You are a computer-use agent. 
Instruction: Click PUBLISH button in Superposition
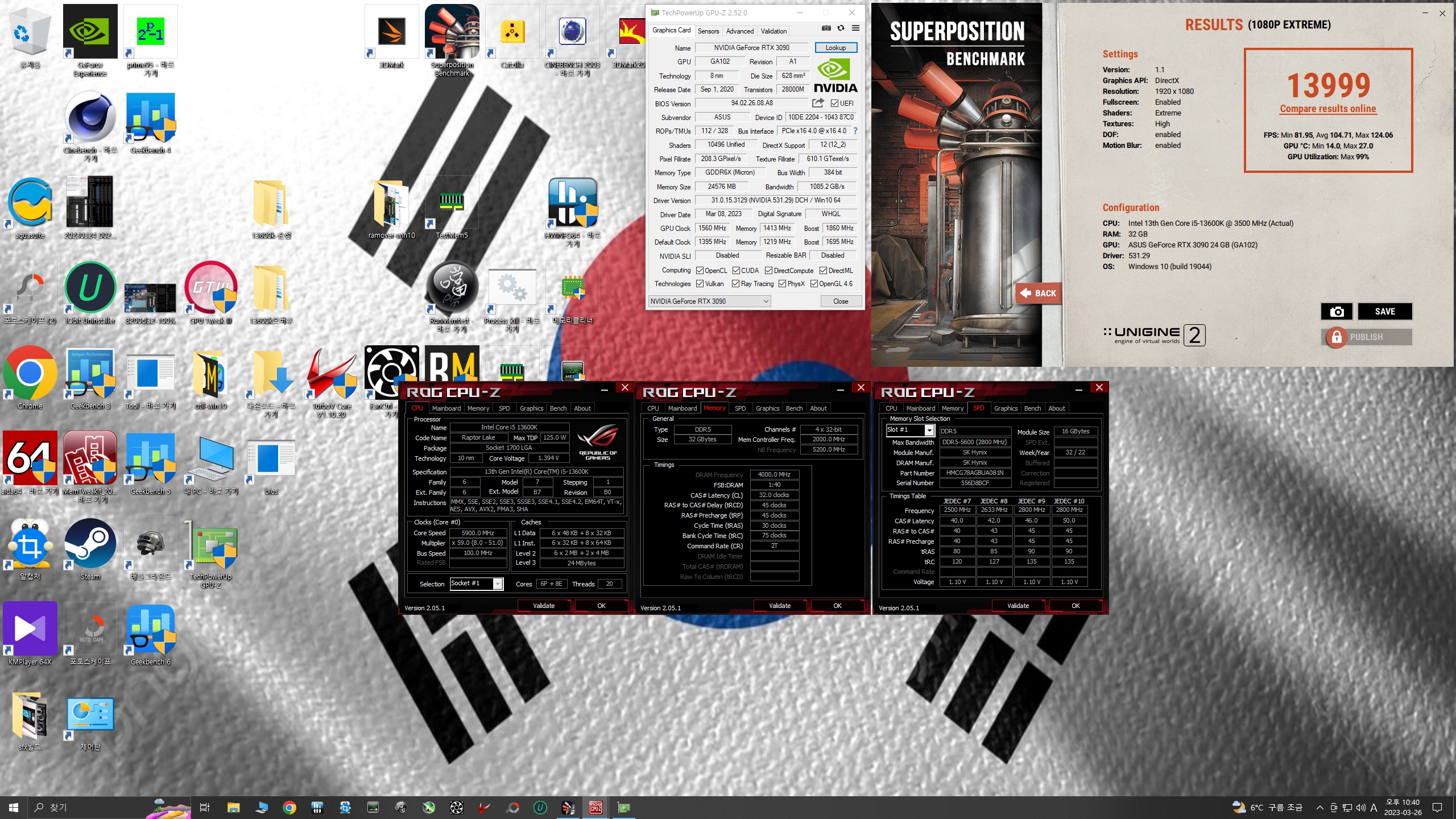(x=1367, y=337)
